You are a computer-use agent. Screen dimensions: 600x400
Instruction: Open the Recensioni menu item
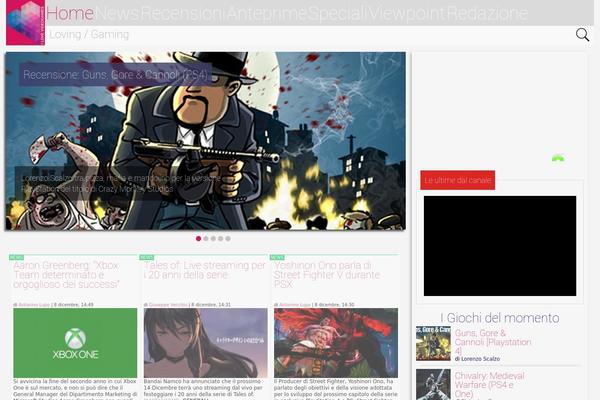[x=183, y=13]
